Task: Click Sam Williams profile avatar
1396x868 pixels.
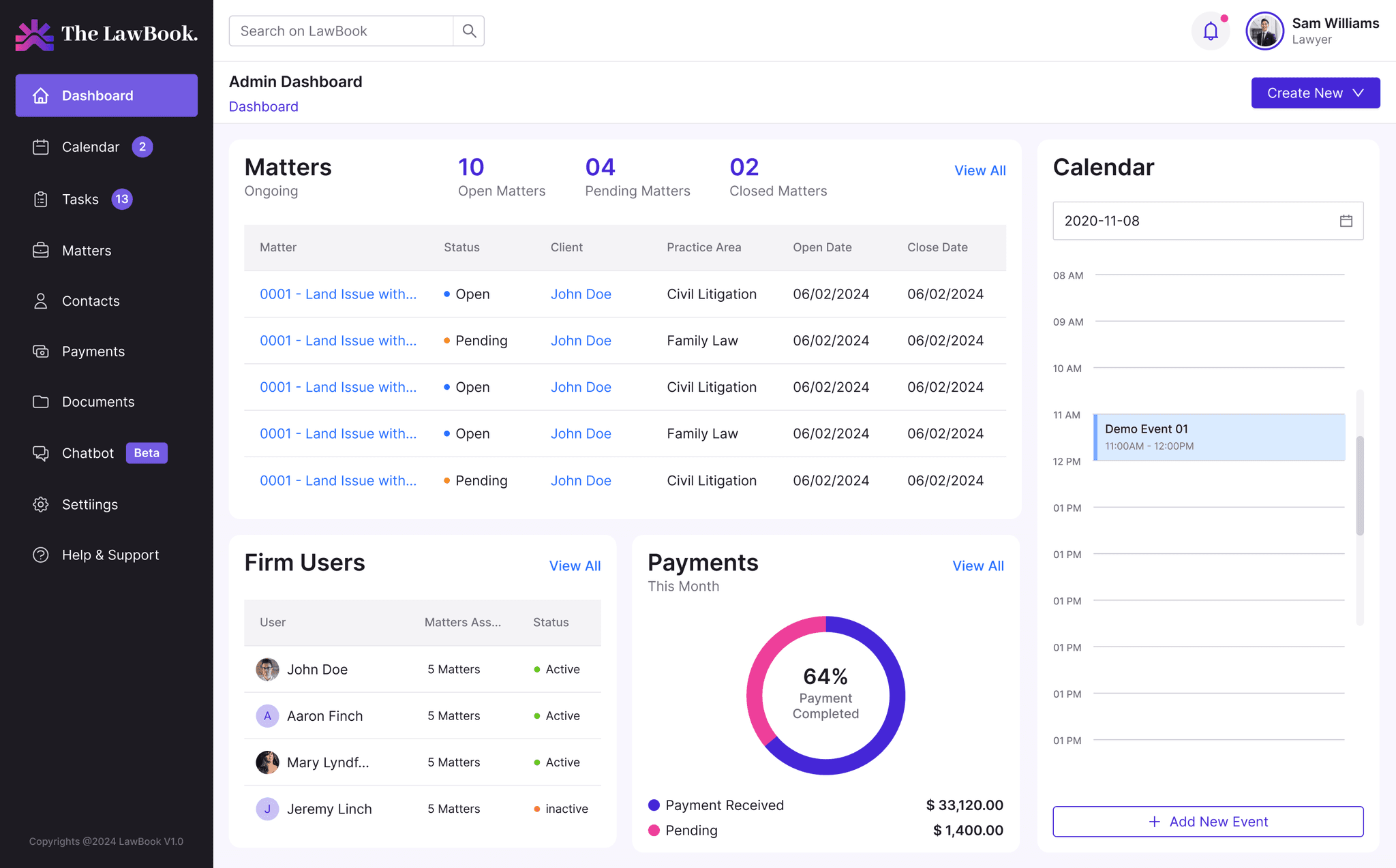Action: point(1264,31)
